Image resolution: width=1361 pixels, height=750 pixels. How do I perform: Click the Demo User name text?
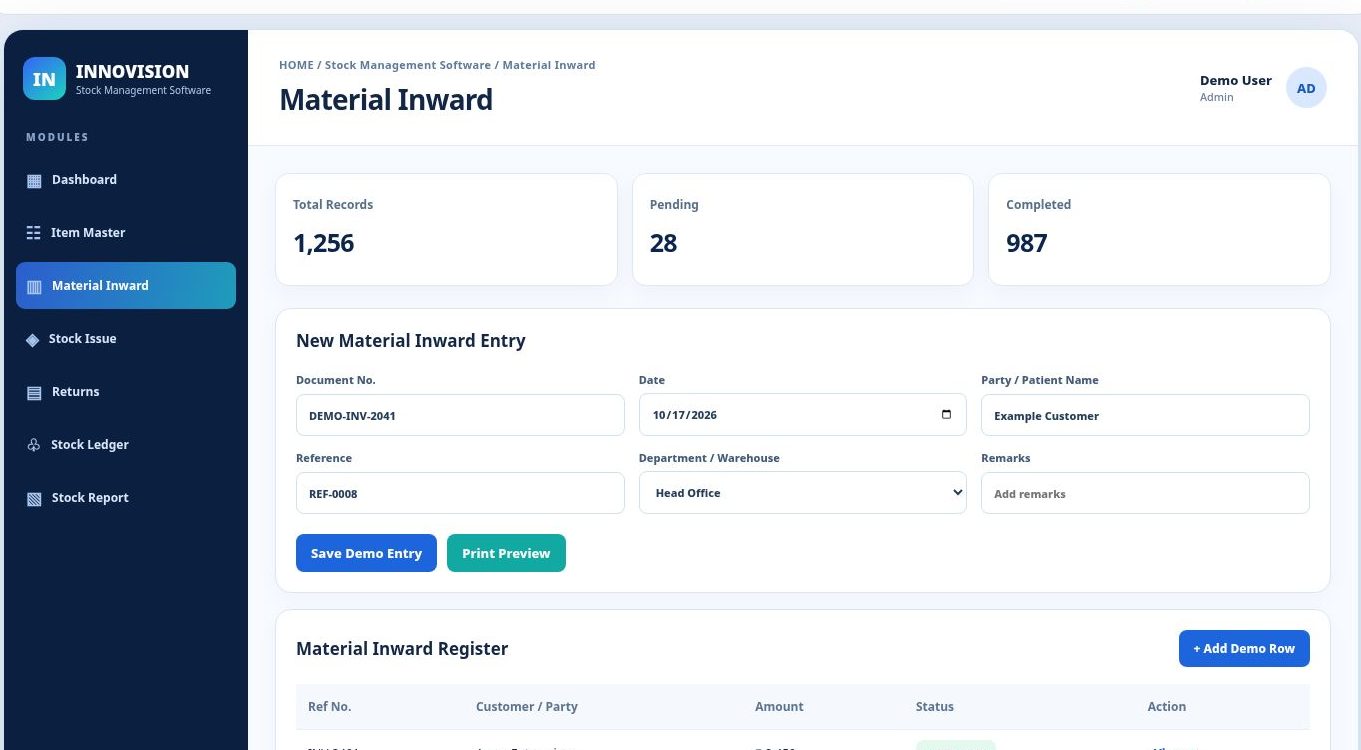click(x=1236, y=80)
